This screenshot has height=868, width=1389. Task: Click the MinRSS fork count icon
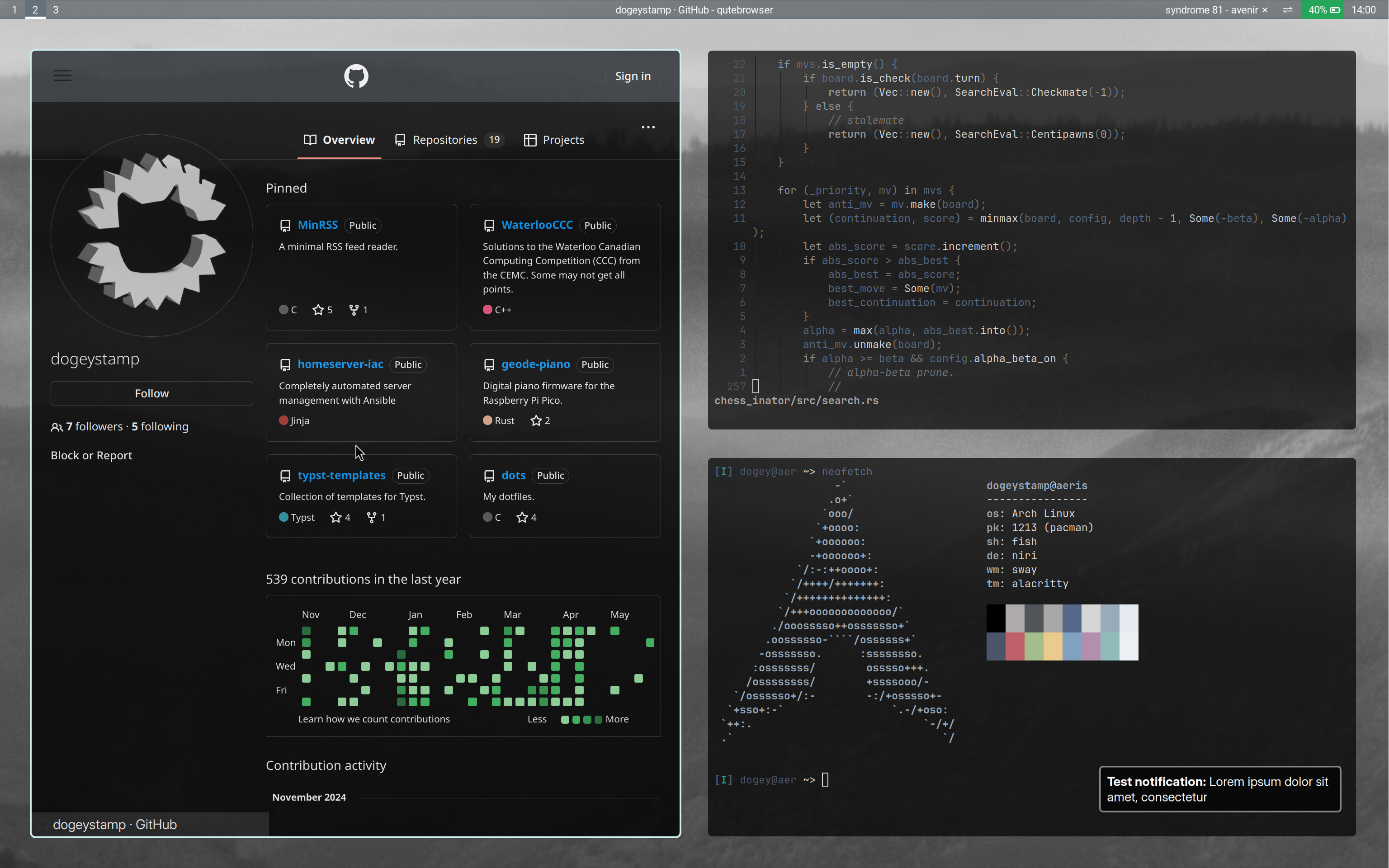coord(354,310)
